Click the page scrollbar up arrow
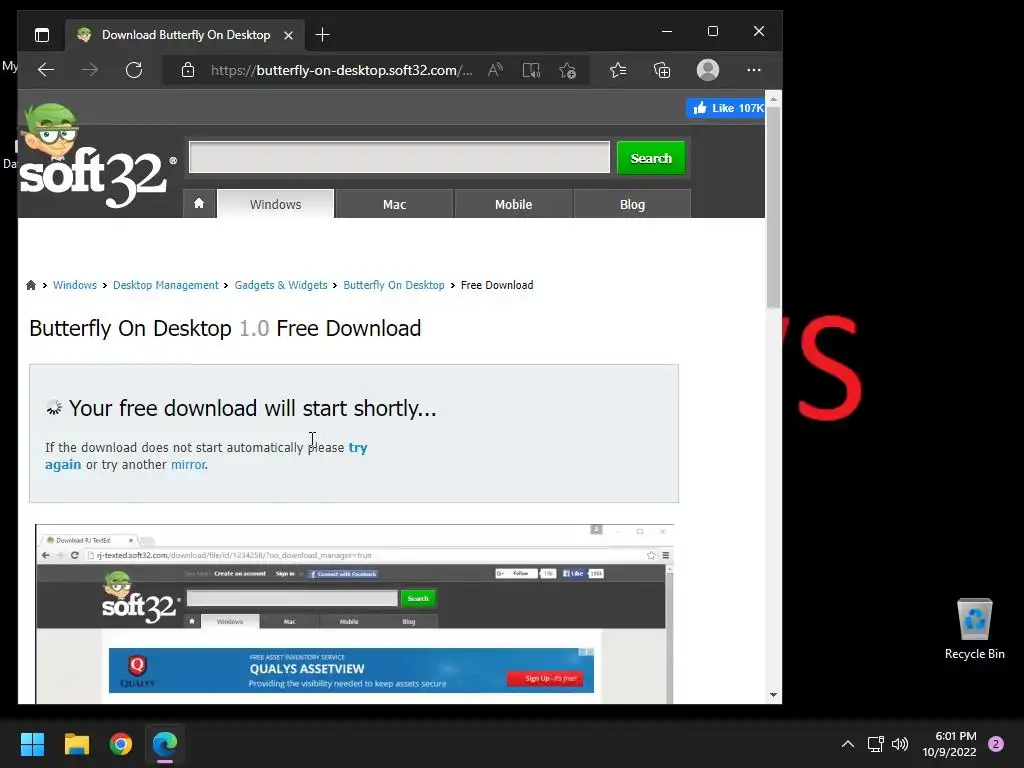This screenshot has width=1024, height=768. [773, 99]
